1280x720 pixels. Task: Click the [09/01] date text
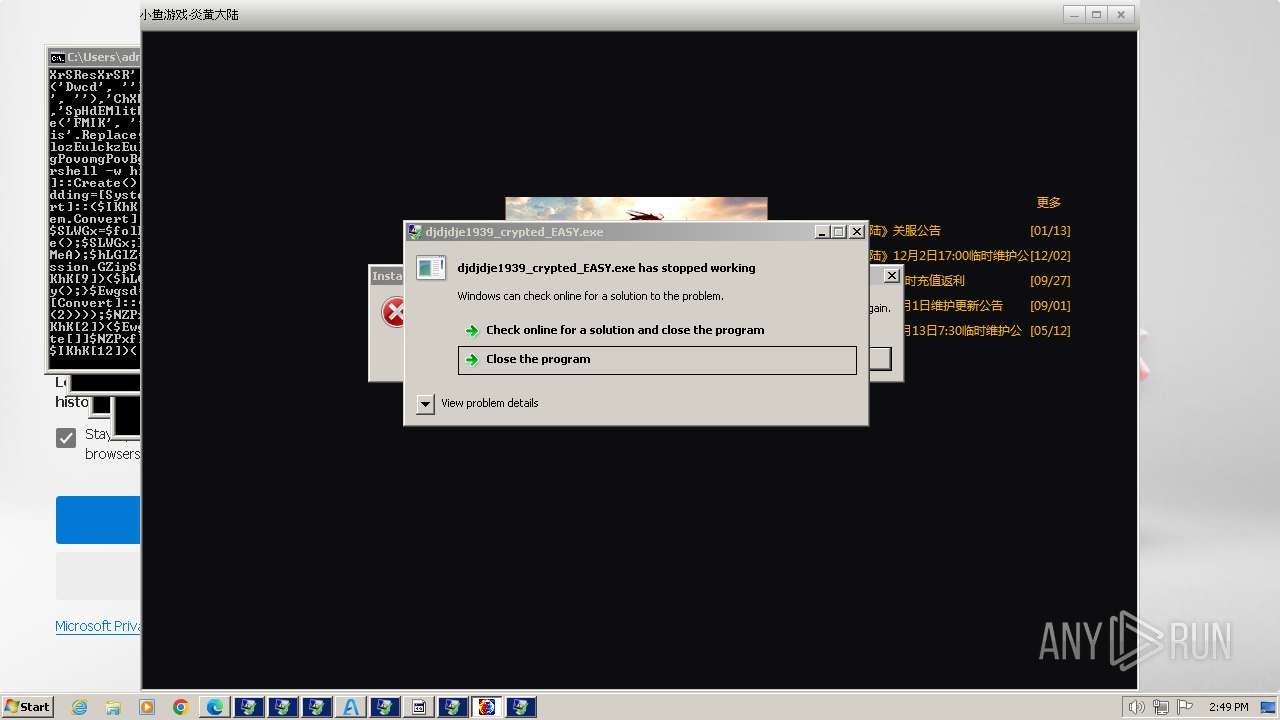pyautogui.click(x=1050, y=306)
